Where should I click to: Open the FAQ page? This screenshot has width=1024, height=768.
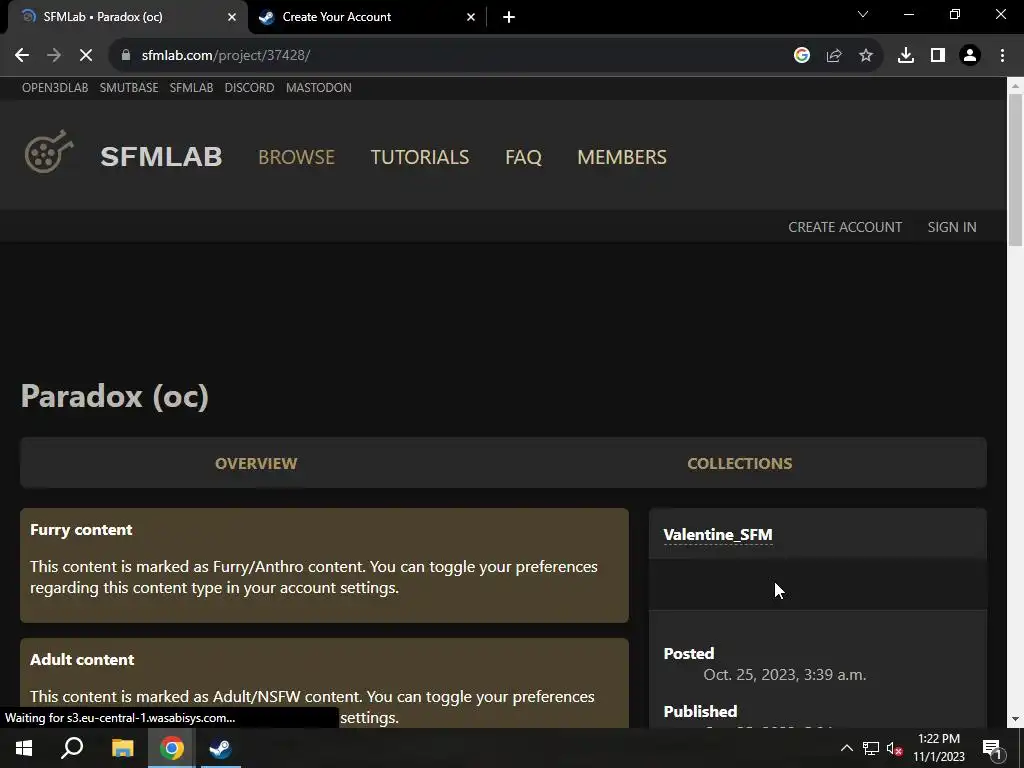[x=523, y=157]
